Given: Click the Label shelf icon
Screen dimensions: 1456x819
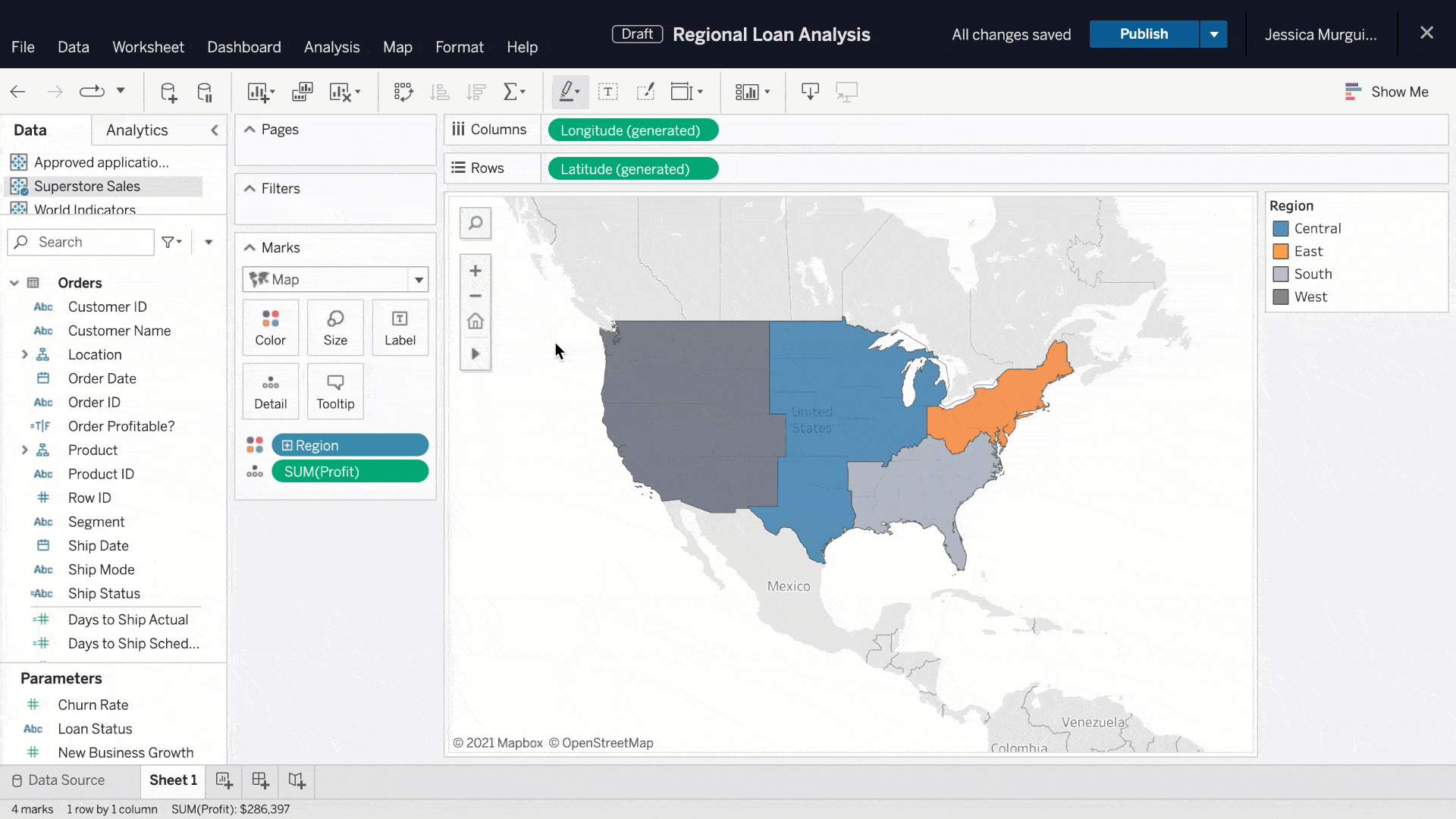Looking at the screenshot, I should 400,327.
